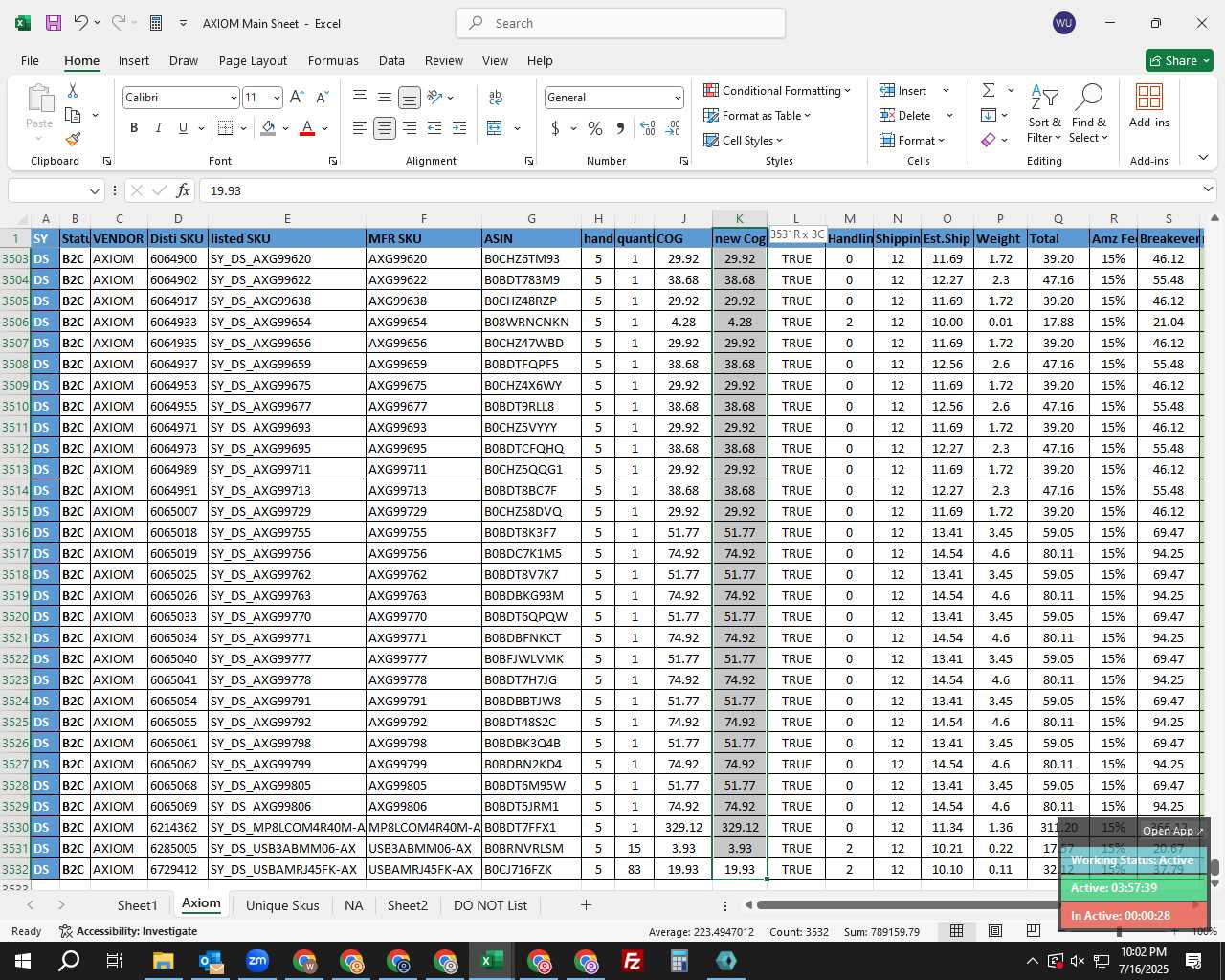Switch to the Data ribbon tab
Screen dimensions: 1225x980
391,60
